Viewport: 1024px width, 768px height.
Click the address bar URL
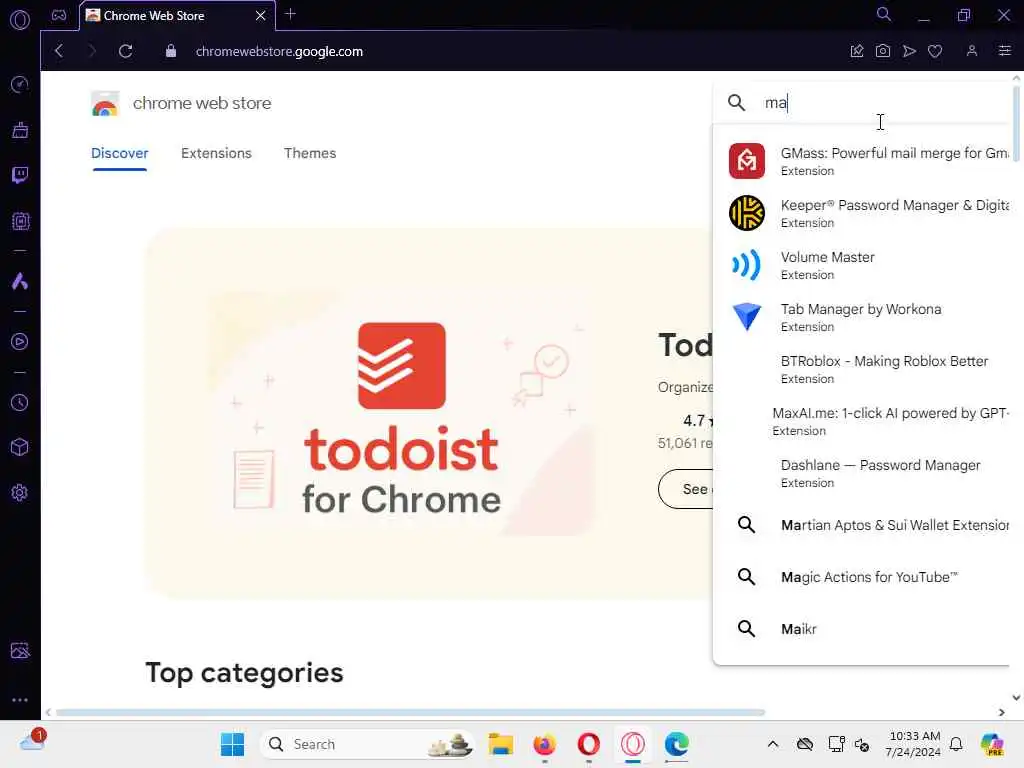tap(280, 52)
